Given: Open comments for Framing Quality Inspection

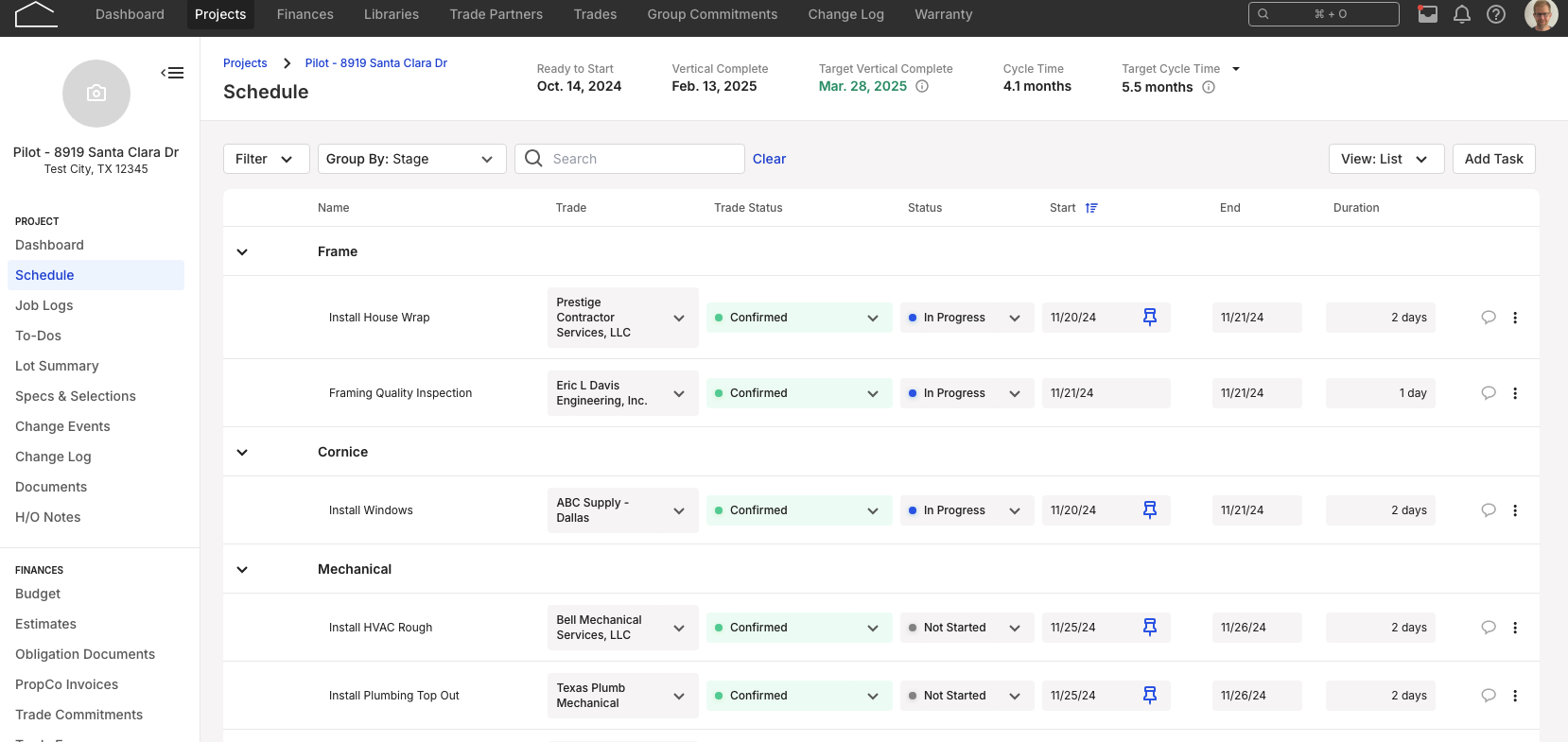Looking at the screenshot, I should (1488, 393).
